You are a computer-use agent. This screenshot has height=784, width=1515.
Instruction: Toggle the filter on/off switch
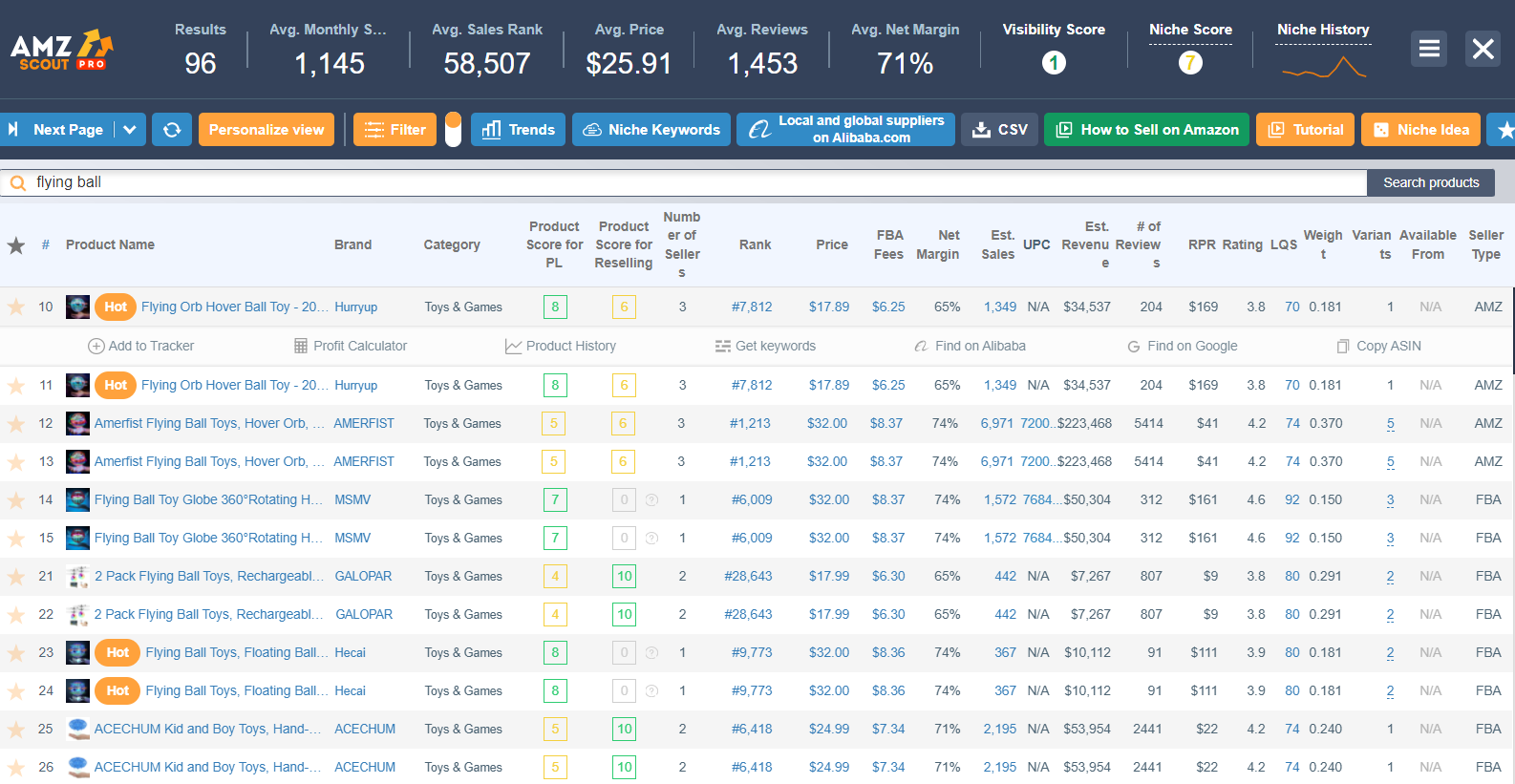(453, 130)
